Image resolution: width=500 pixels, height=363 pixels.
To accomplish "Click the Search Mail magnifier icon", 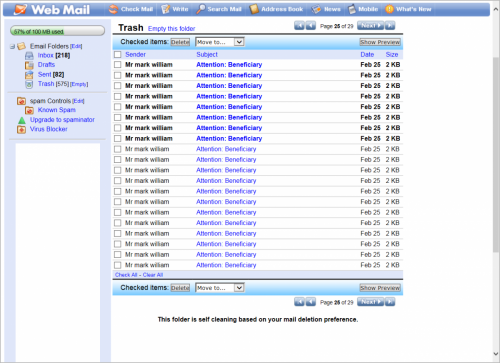I will pyautogui.click(x=201, y=9).
